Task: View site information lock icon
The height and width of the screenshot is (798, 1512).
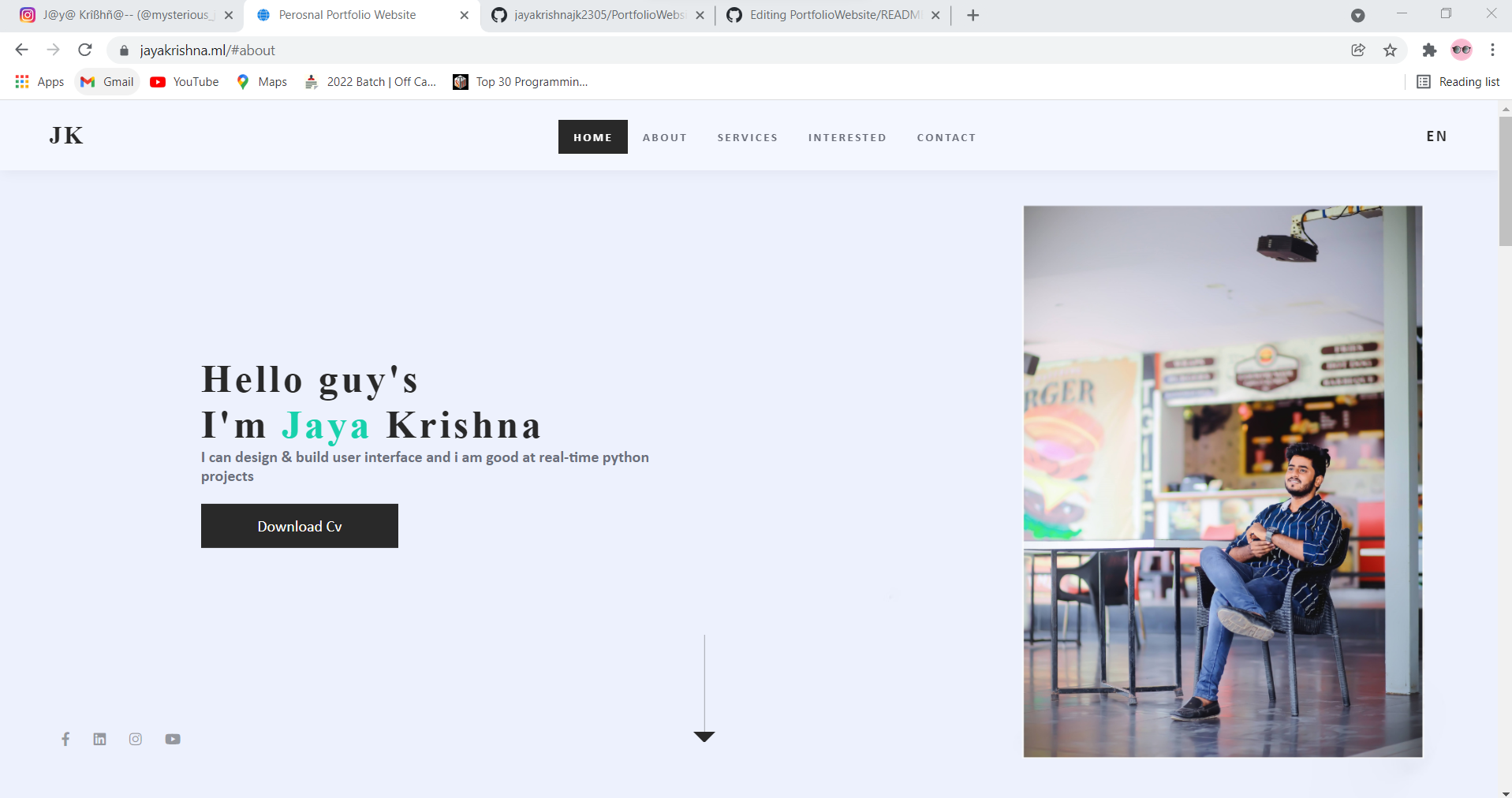Action: tap(124, 50)
